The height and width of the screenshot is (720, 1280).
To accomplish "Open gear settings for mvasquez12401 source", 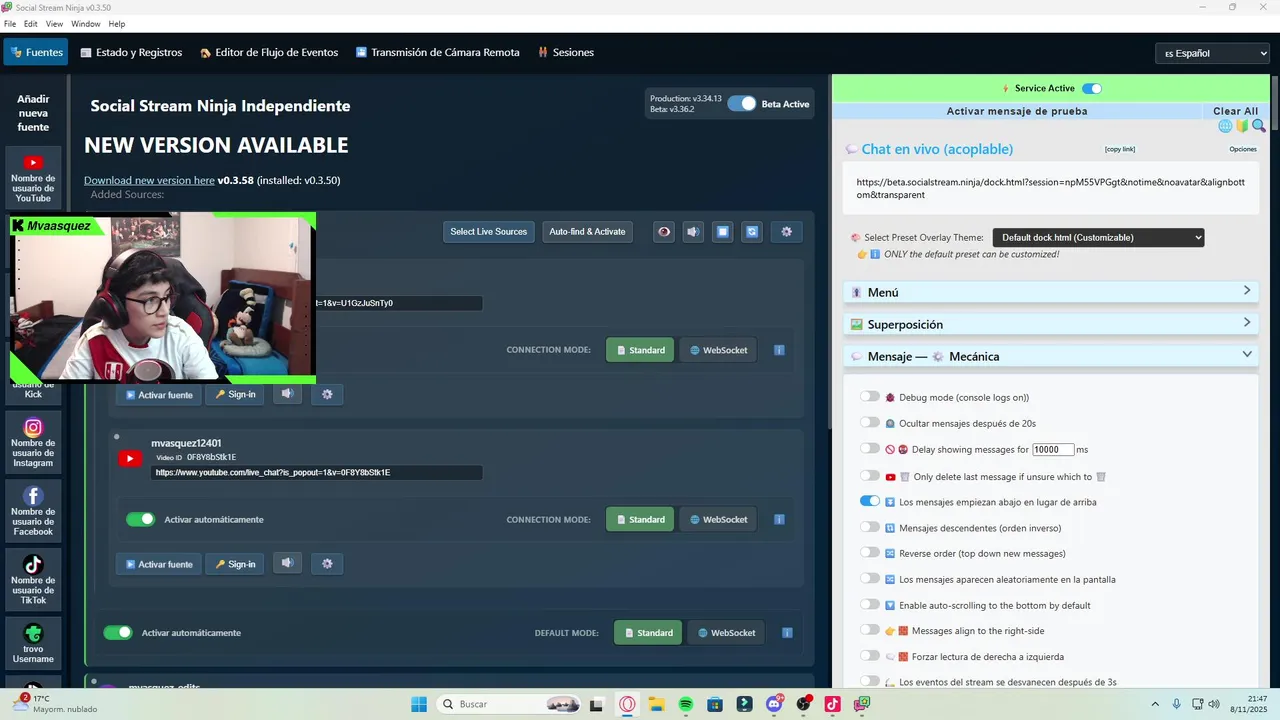I will point(327,564).
